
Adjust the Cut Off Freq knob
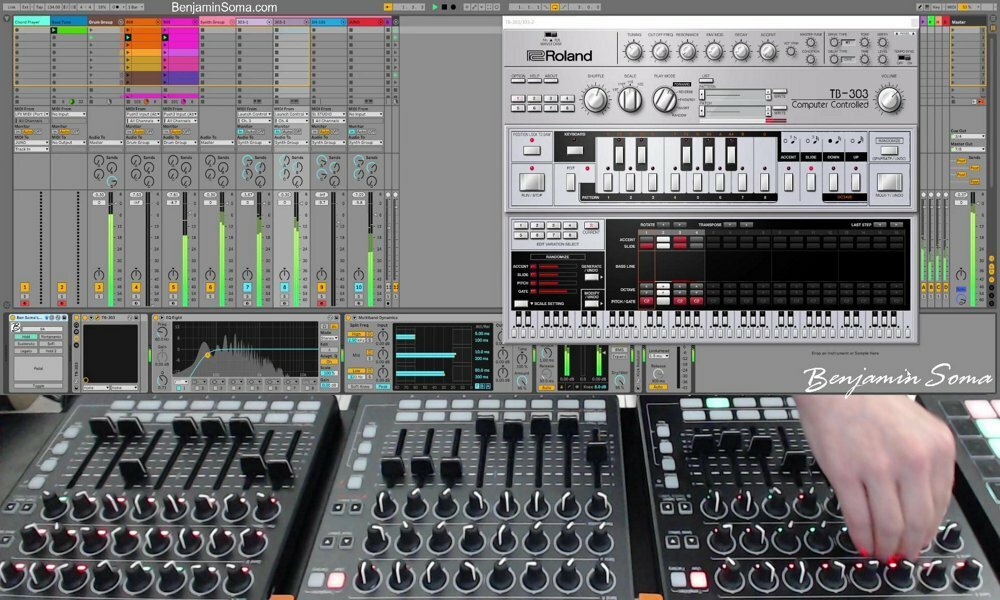[661, 52]
